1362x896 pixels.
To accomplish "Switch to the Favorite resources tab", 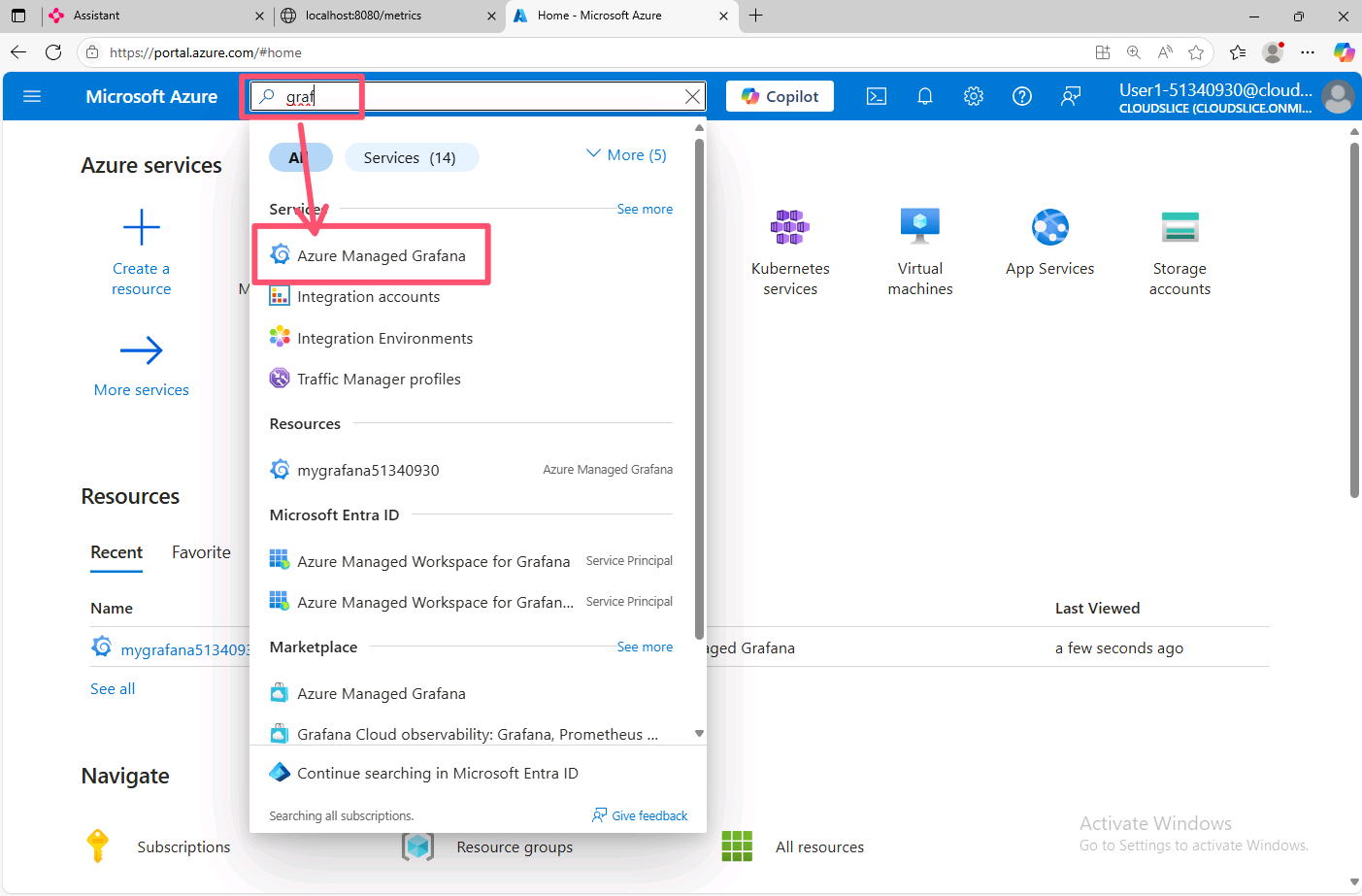I will (x=201, y=552).
